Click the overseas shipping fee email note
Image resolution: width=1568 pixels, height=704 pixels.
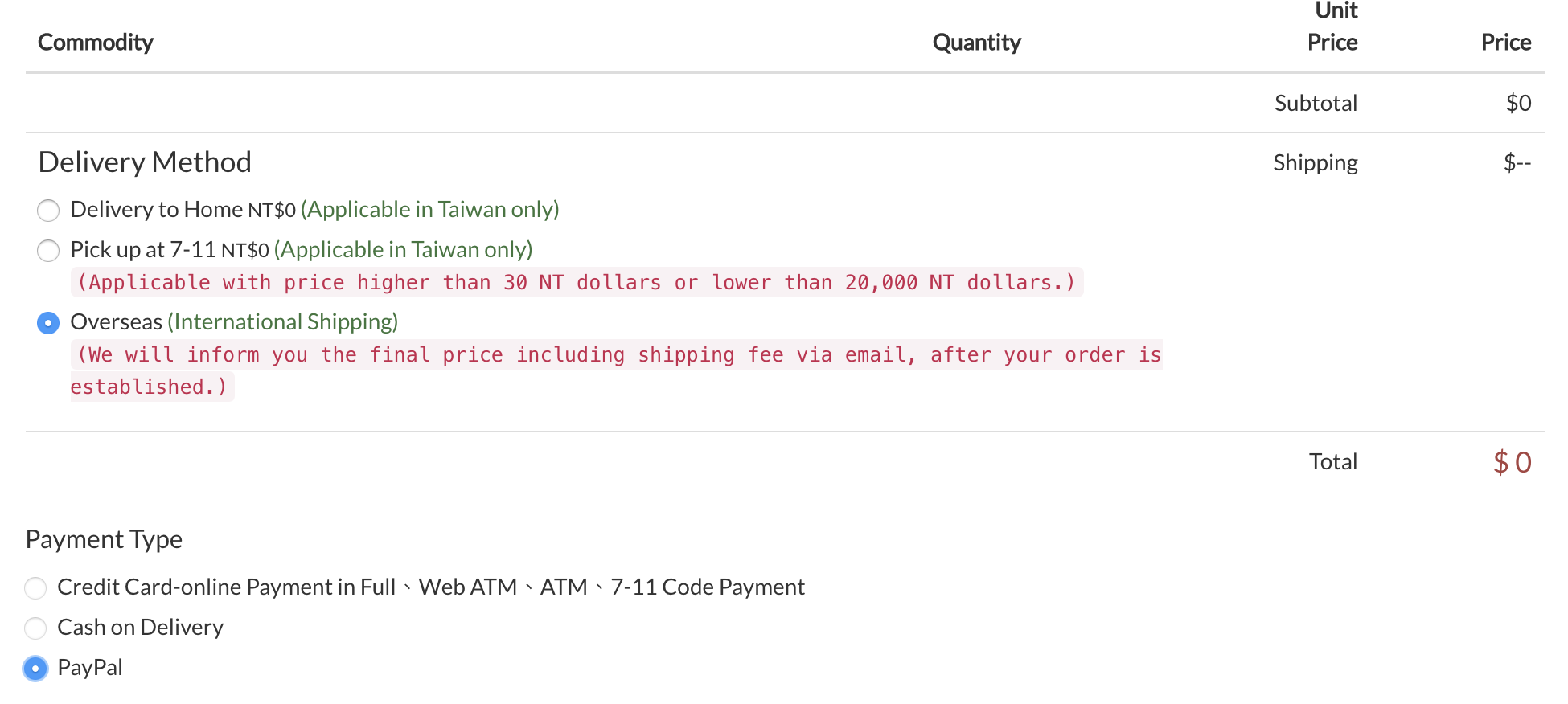coord(616,355)
